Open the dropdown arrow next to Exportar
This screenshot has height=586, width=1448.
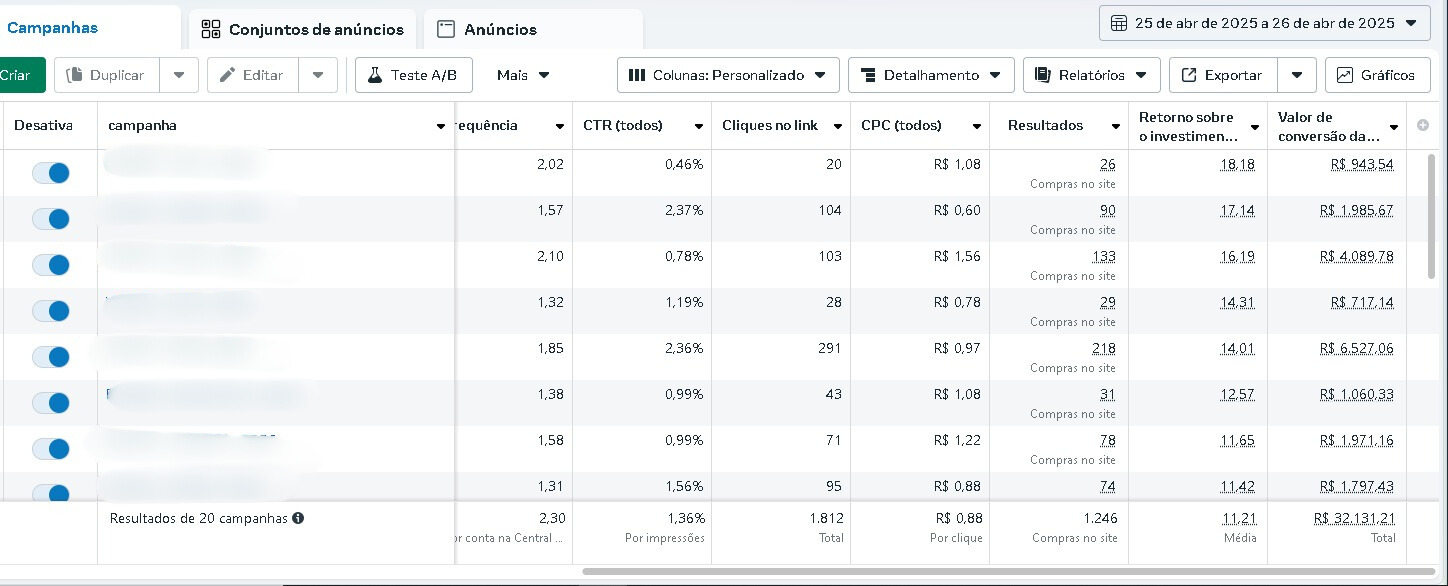tap(1297, 75)
